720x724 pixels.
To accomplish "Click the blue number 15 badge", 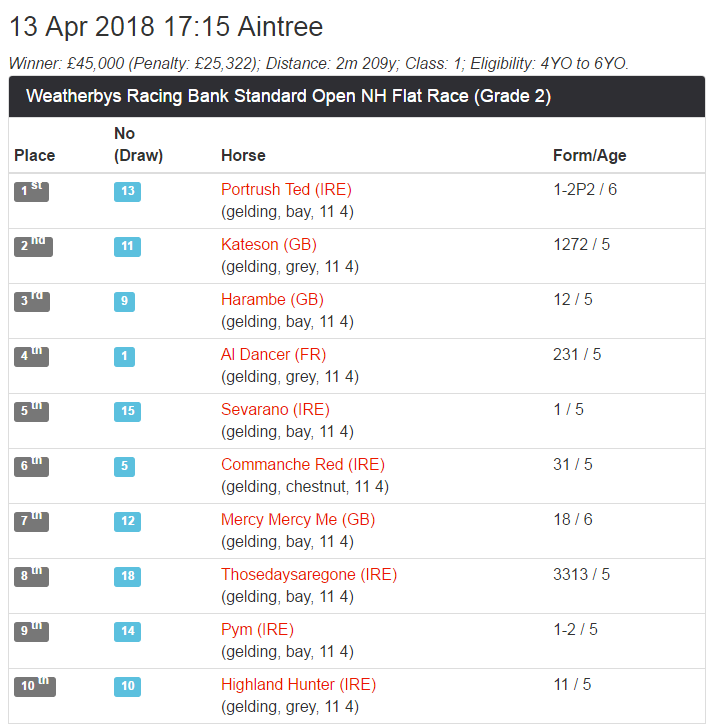I will (x=127, y=411).
